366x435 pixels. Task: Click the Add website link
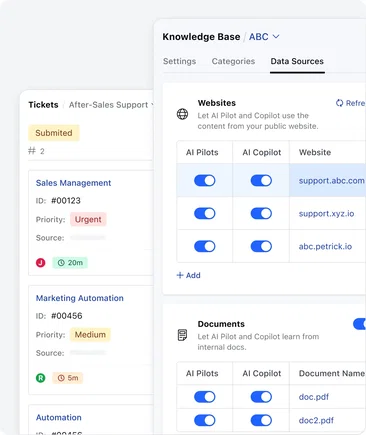point(188,275)
